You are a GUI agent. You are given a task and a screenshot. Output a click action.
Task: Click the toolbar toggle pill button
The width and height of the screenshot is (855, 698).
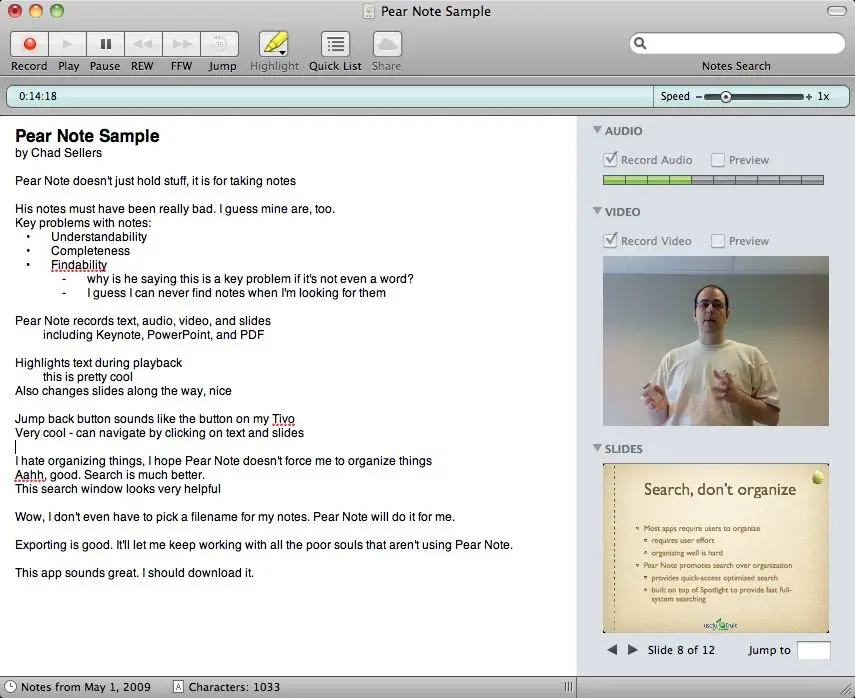[x=836, y=11]
